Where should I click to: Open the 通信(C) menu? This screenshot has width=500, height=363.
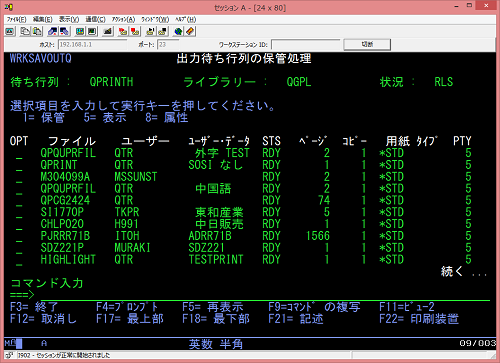coord(95,19)
